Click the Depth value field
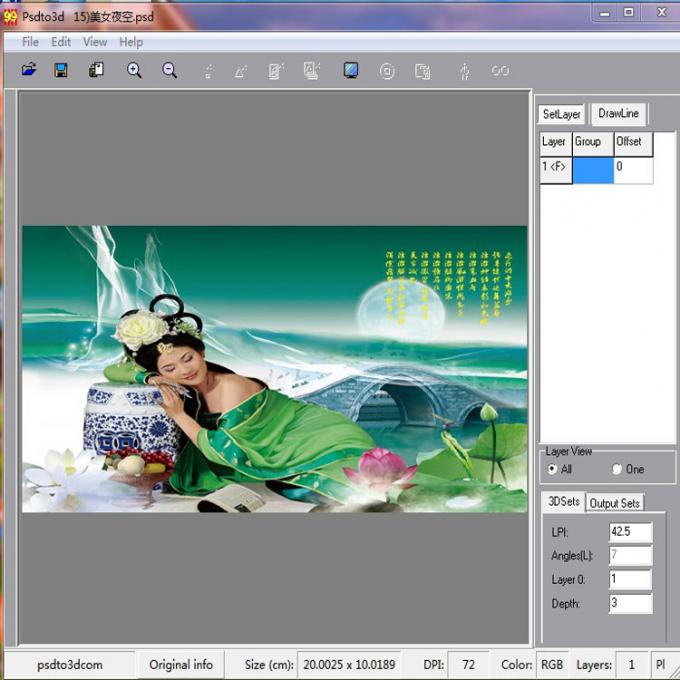Viewport: 680px width, 680px height. tap(630, 603)
